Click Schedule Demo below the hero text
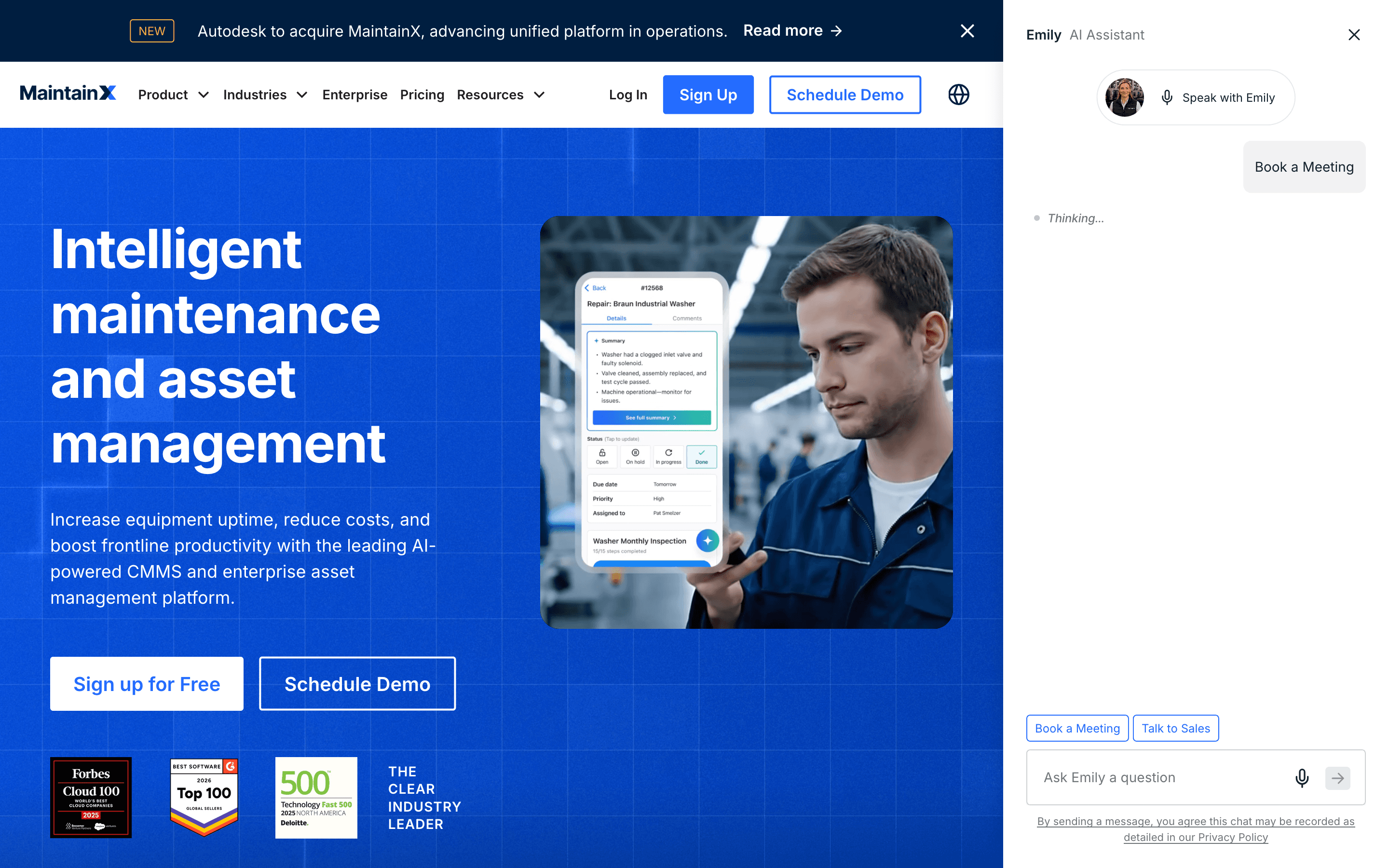This screenshot has height=868, width=1389. pyautogui.click(x=357, y=684)
